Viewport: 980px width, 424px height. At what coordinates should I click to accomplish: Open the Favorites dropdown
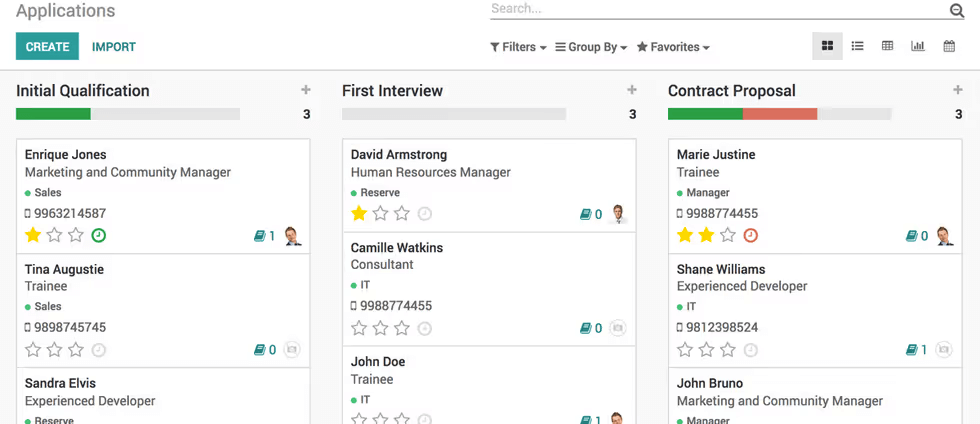[x=673, y=47]
